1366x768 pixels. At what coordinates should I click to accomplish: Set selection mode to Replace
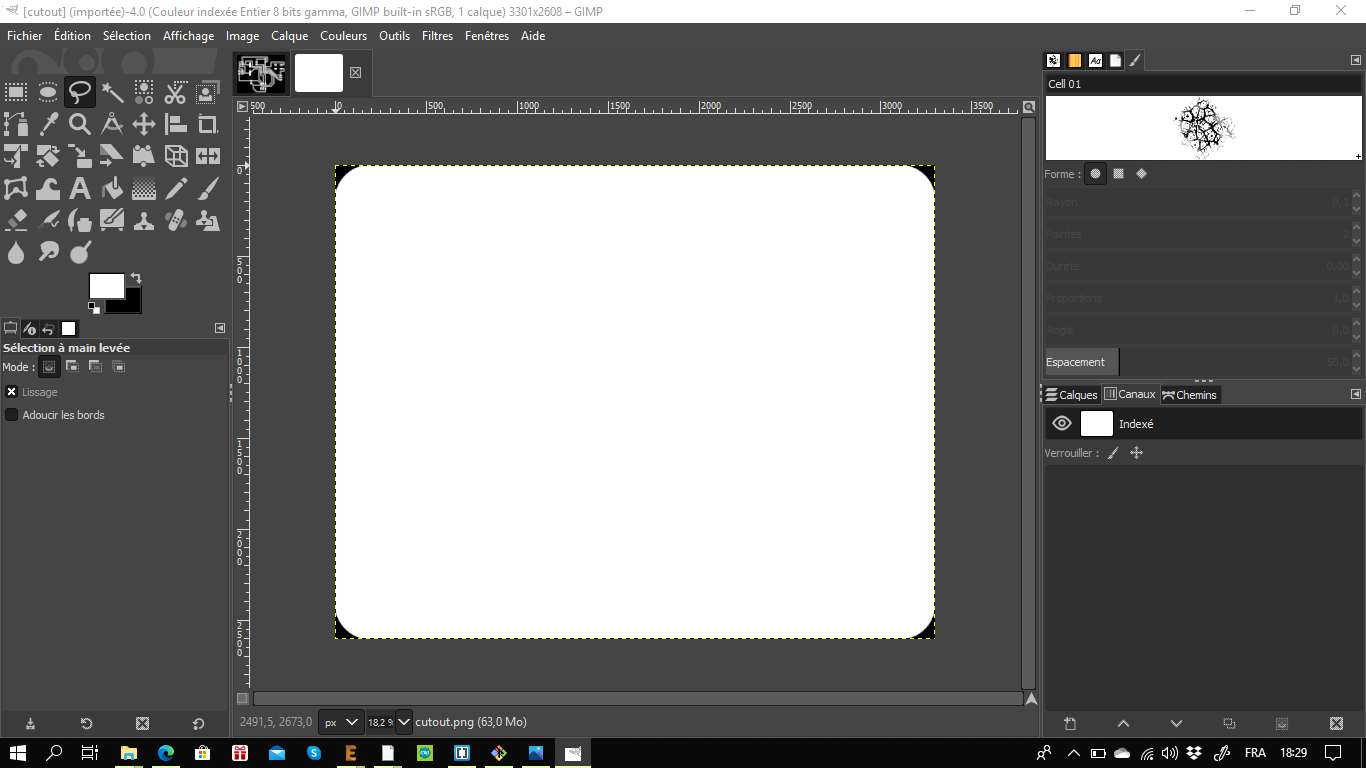coord(48,367)
